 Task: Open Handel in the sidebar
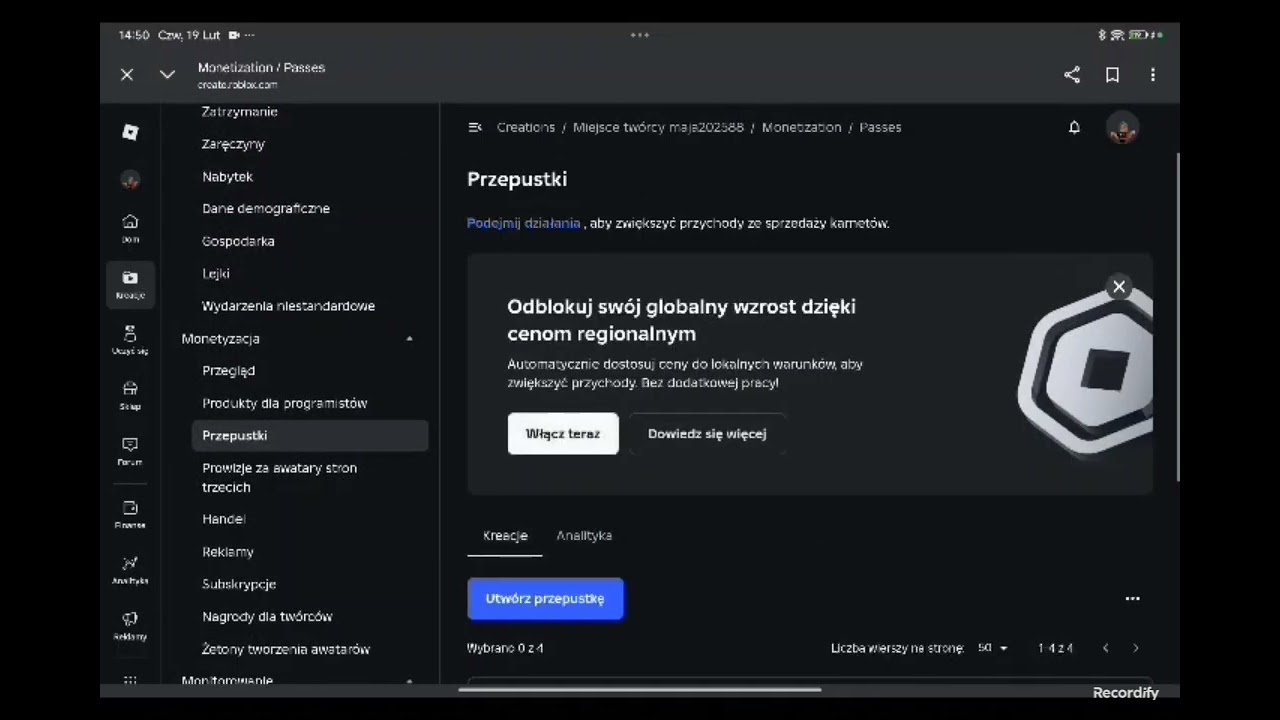tap(223, 519)
